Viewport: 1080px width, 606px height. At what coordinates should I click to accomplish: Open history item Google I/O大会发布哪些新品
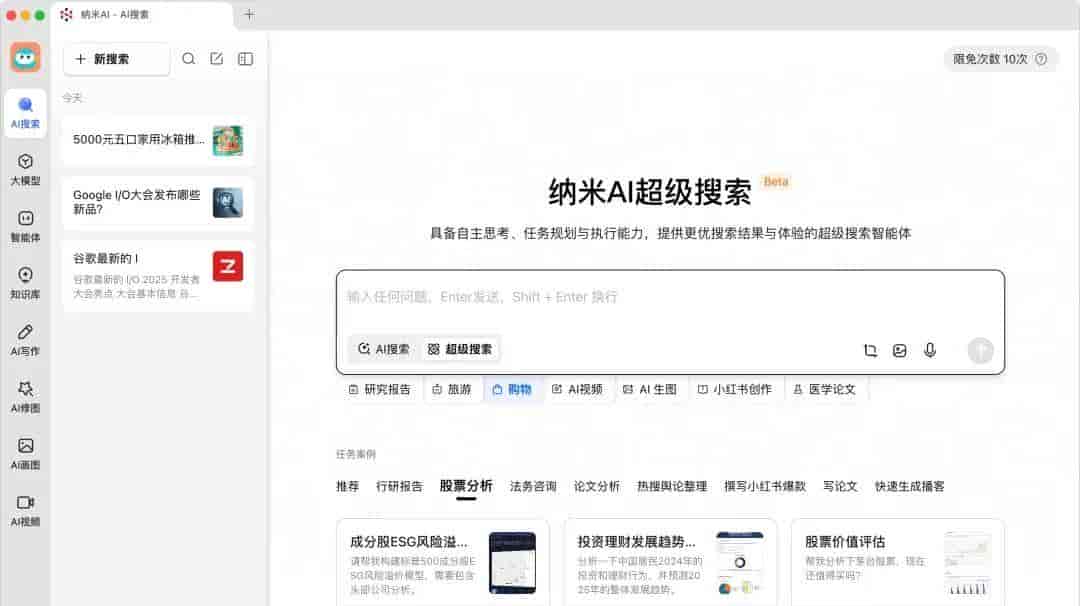[x=158, y=202]
